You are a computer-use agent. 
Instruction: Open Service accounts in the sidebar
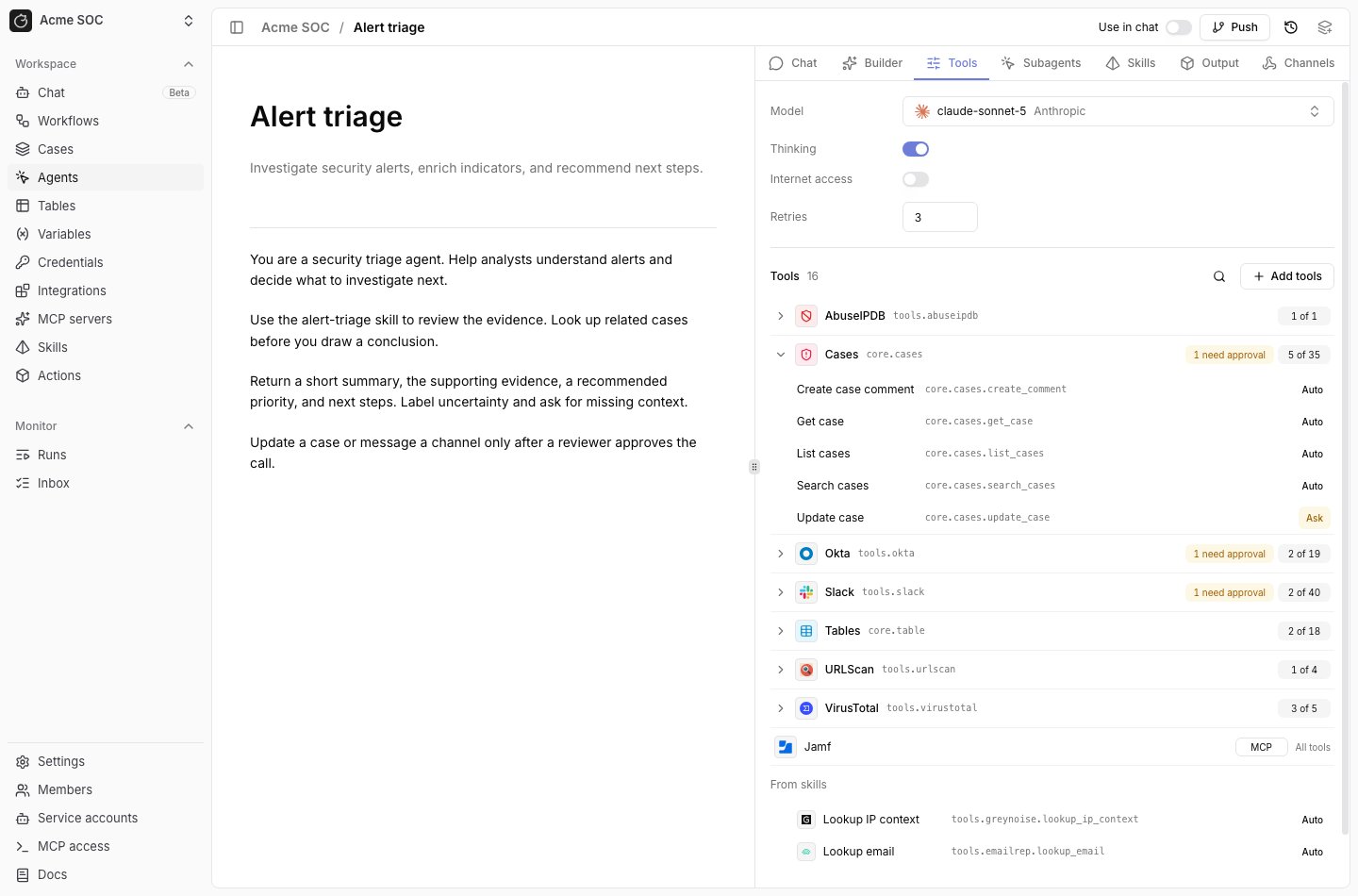(106, 818)
